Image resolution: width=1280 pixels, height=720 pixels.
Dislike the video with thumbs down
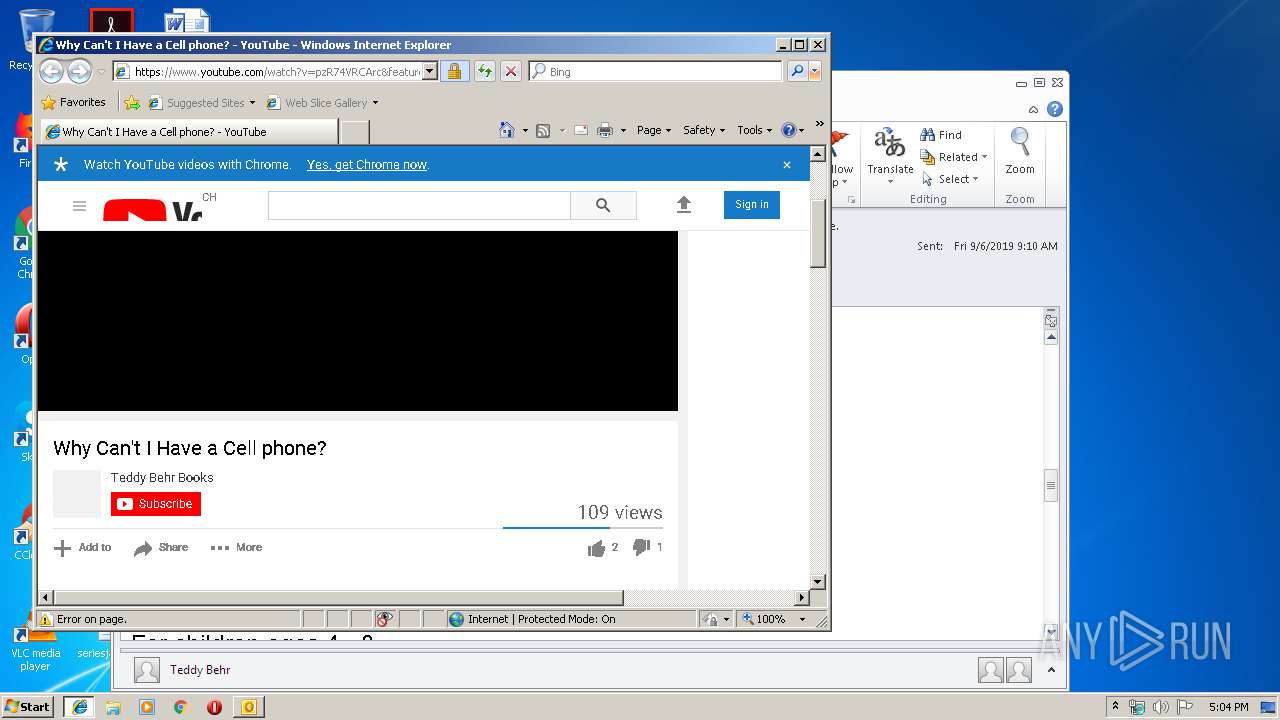pos(642,547)
